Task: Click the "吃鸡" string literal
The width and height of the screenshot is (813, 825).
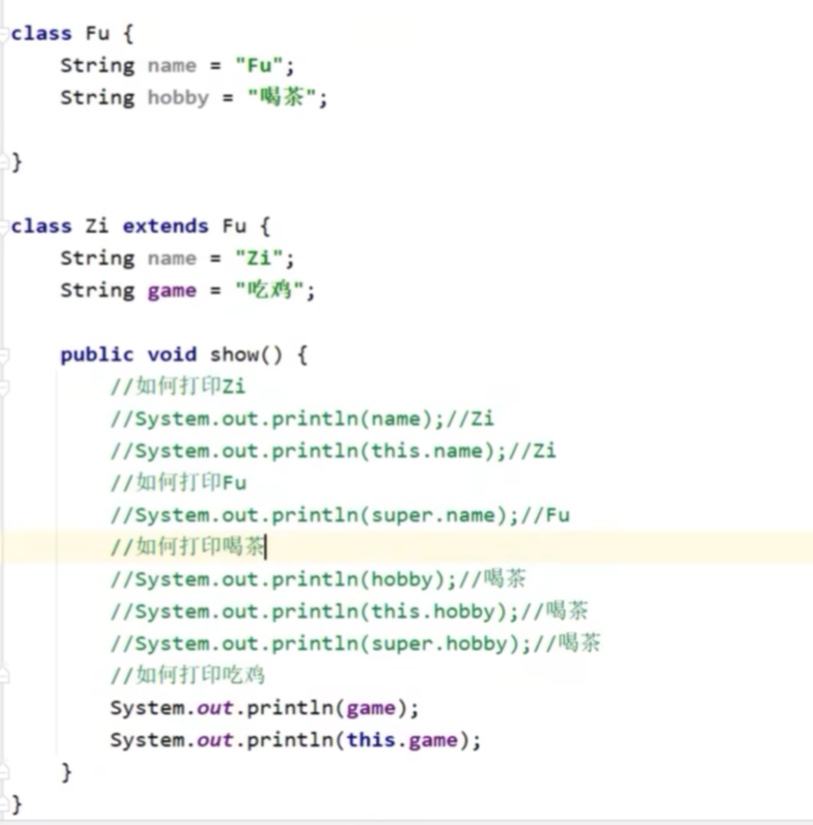Action: pyautogui.click(x=269, y=289)
